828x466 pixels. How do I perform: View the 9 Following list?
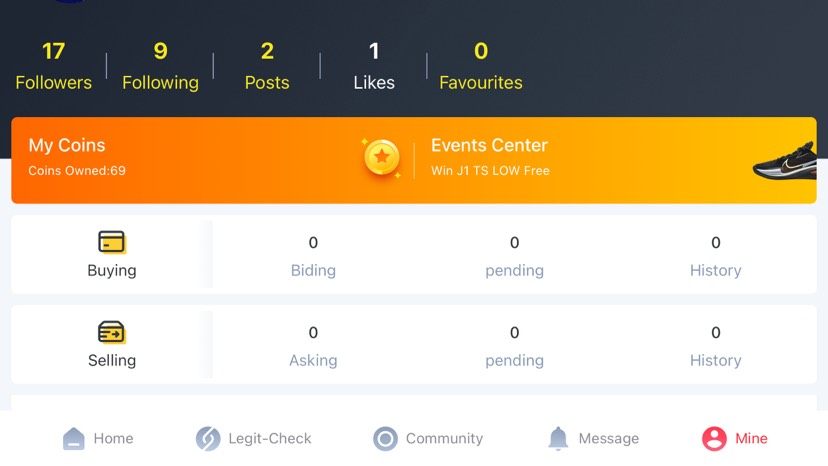tap(160, 66)
